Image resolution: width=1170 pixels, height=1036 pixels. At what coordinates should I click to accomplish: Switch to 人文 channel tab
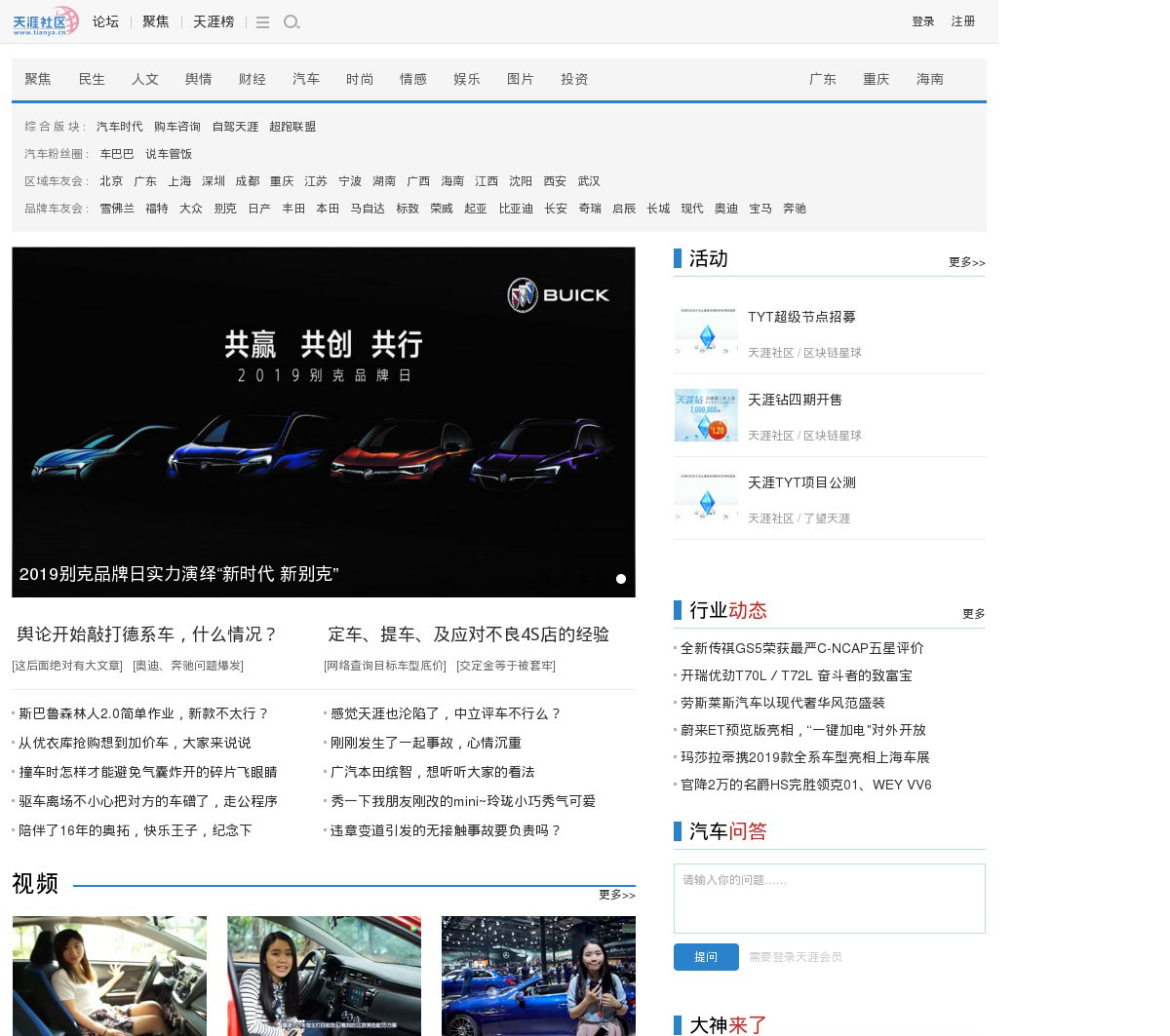coord(145,79)
